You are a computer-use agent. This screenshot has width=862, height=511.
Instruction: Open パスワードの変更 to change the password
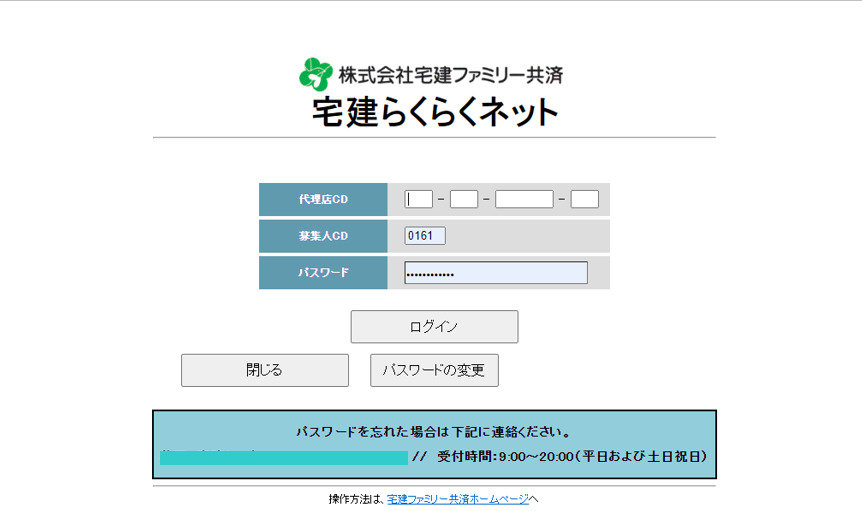[x=434, y=370]
